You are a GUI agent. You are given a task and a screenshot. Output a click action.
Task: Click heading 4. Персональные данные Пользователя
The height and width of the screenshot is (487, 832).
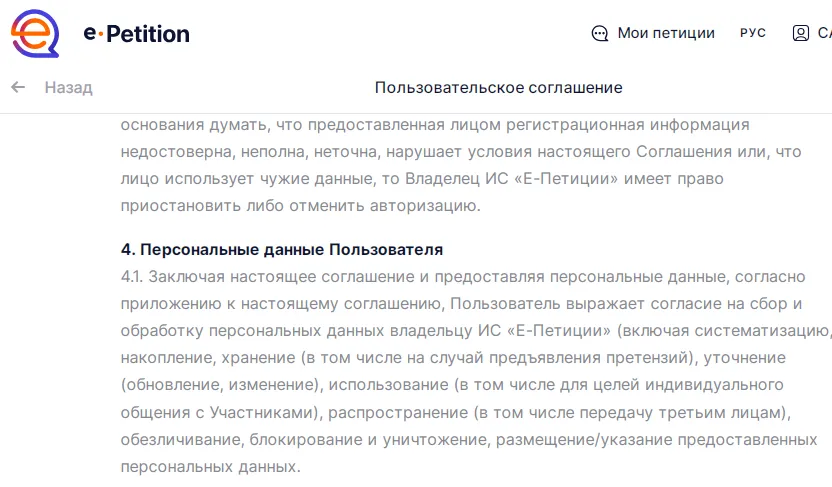point(281,249)
